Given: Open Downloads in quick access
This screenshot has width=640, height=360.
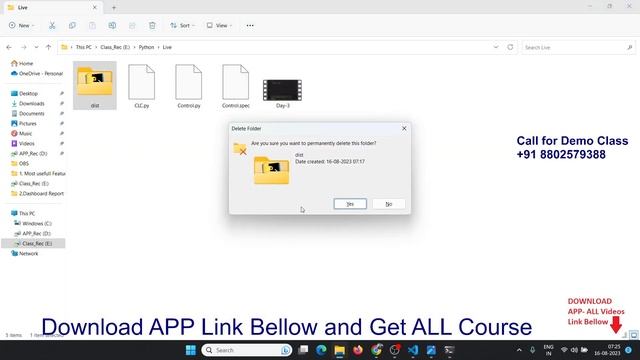Looking at the screenshot, I should [x=28, y=104].
